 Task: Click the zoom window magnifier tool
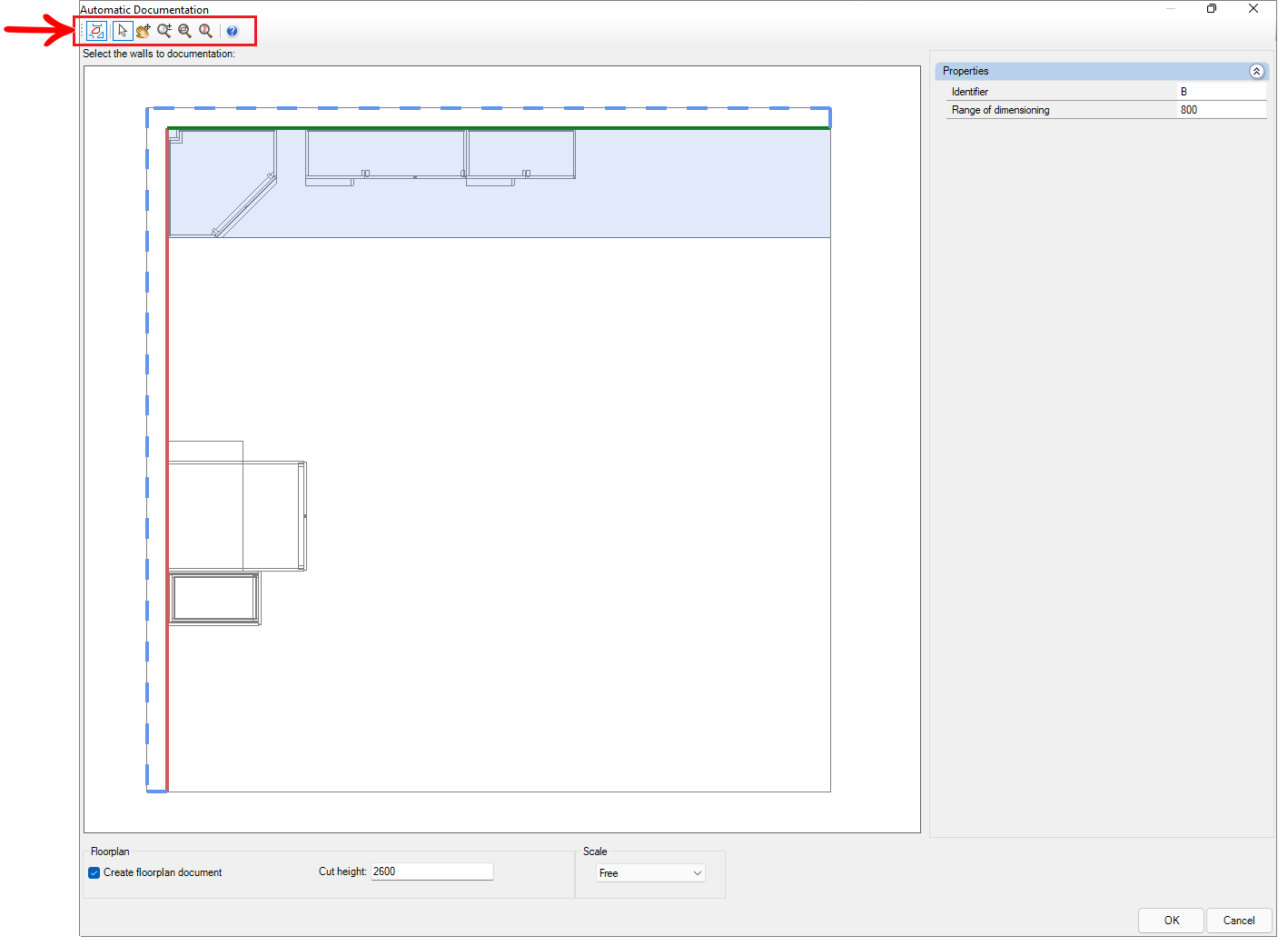click(185, 31)
